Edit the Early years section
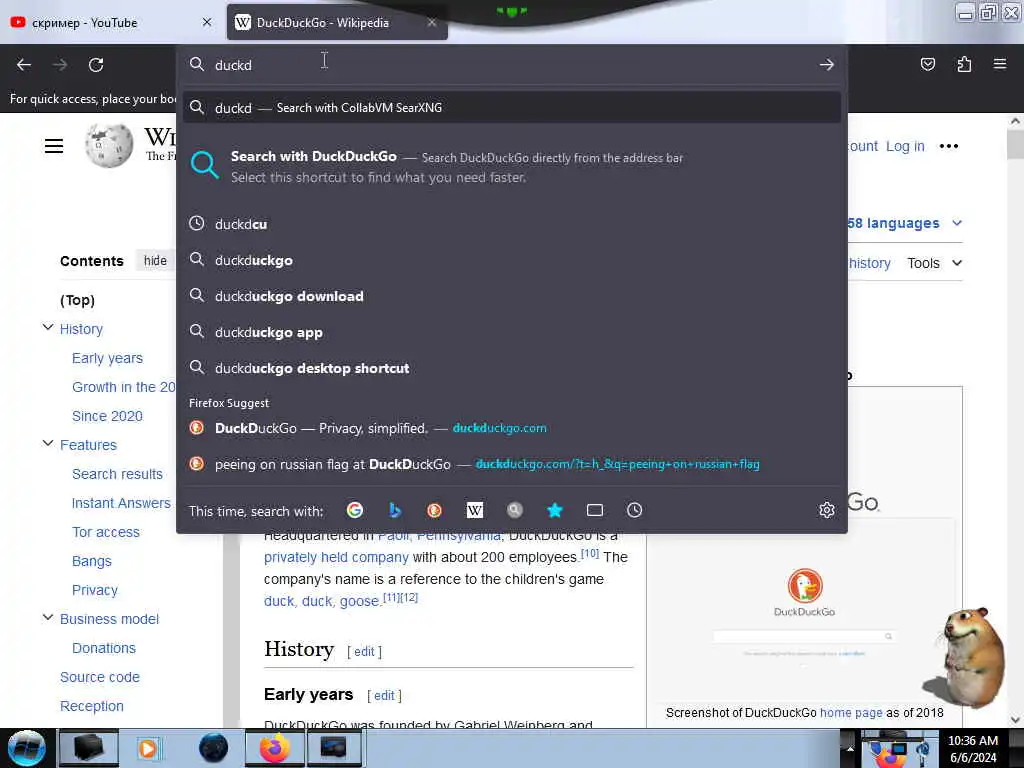 pyautogui.click(x=384, y=696)
